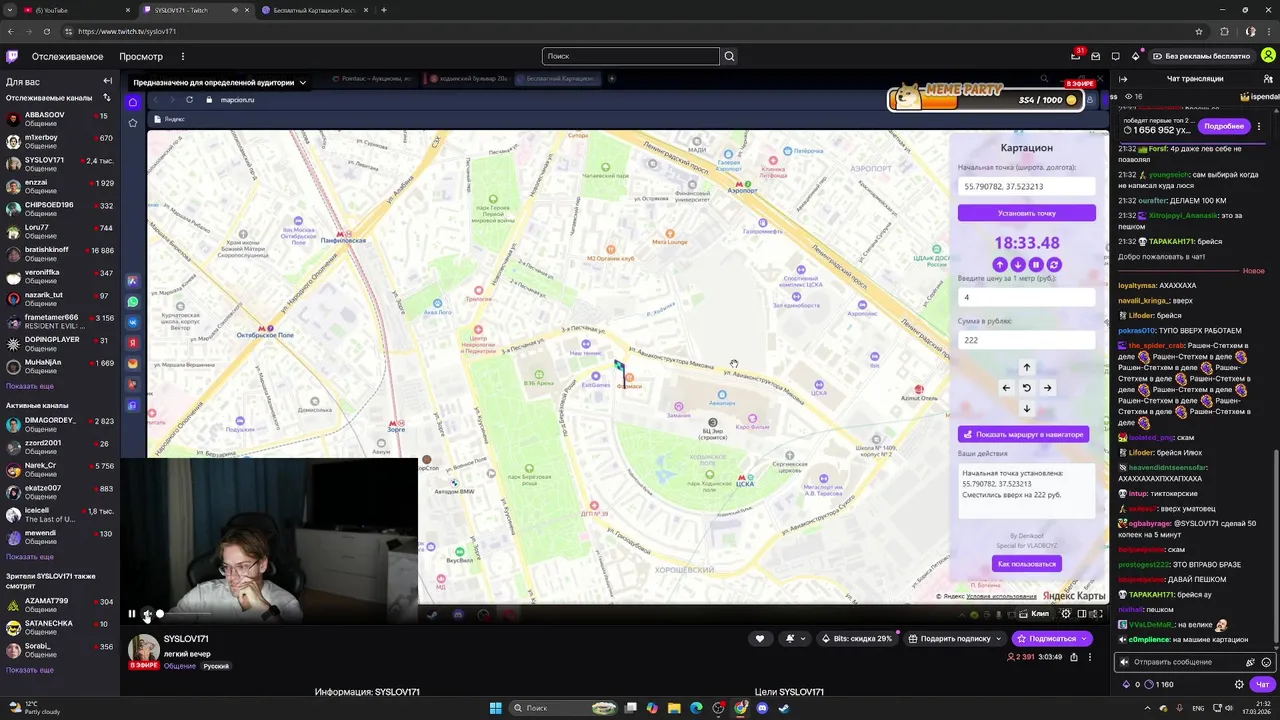Click SYSLOV171 streamer avatar below player

(x=143, y=649)
